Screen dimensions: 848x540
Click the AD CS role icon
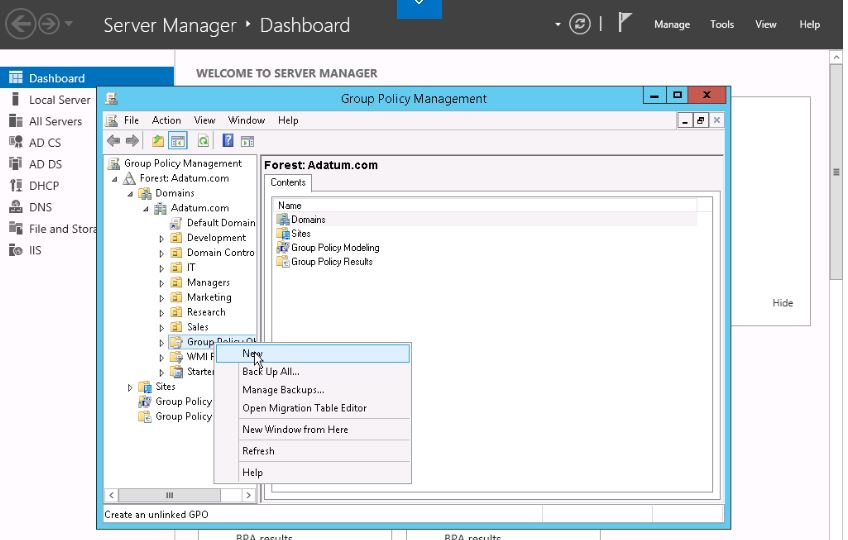pos(16,142)
